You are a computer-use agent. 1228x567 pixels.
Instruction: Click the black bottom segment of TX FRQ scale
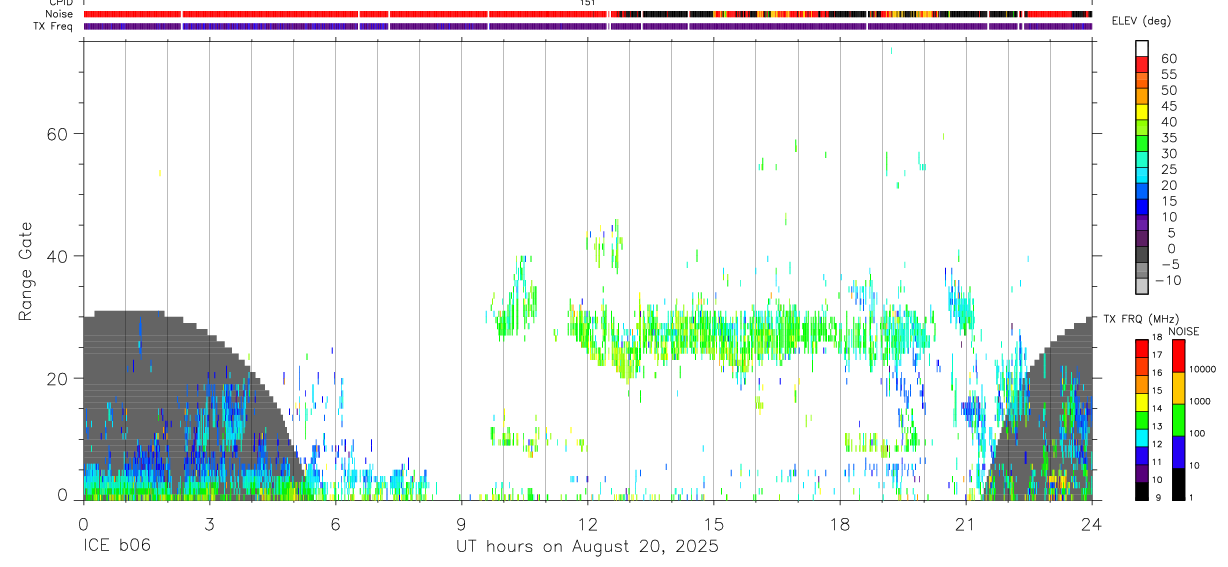click(x=1141, y=491)
